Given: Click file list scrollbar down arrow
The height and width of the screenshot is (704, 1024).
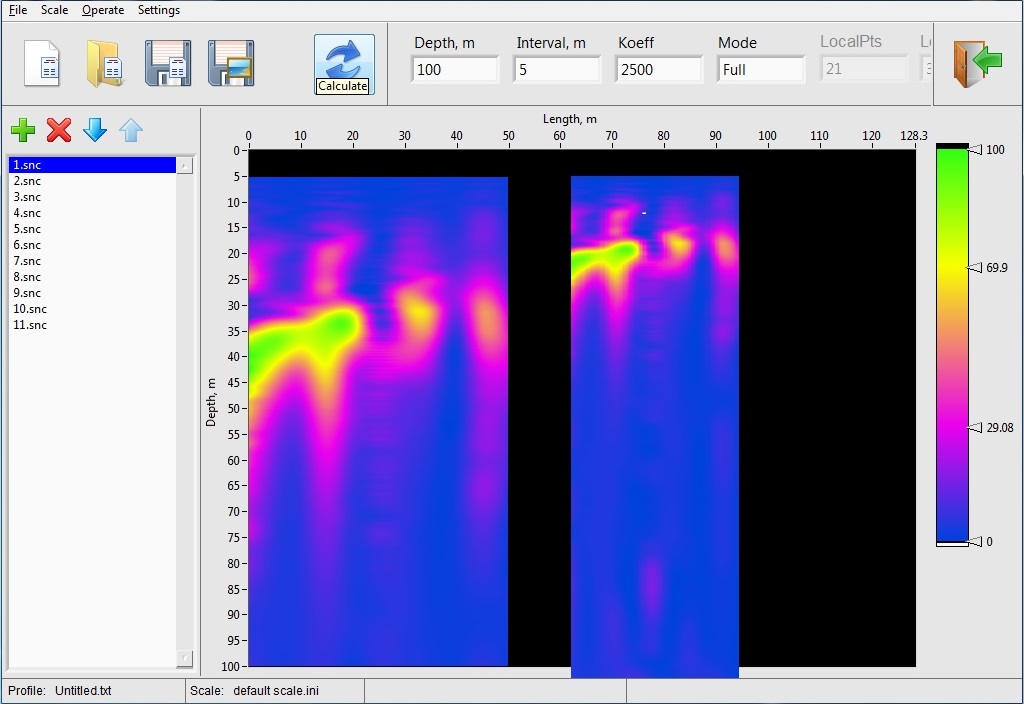Looking at the screenshot, I should 185,658.
